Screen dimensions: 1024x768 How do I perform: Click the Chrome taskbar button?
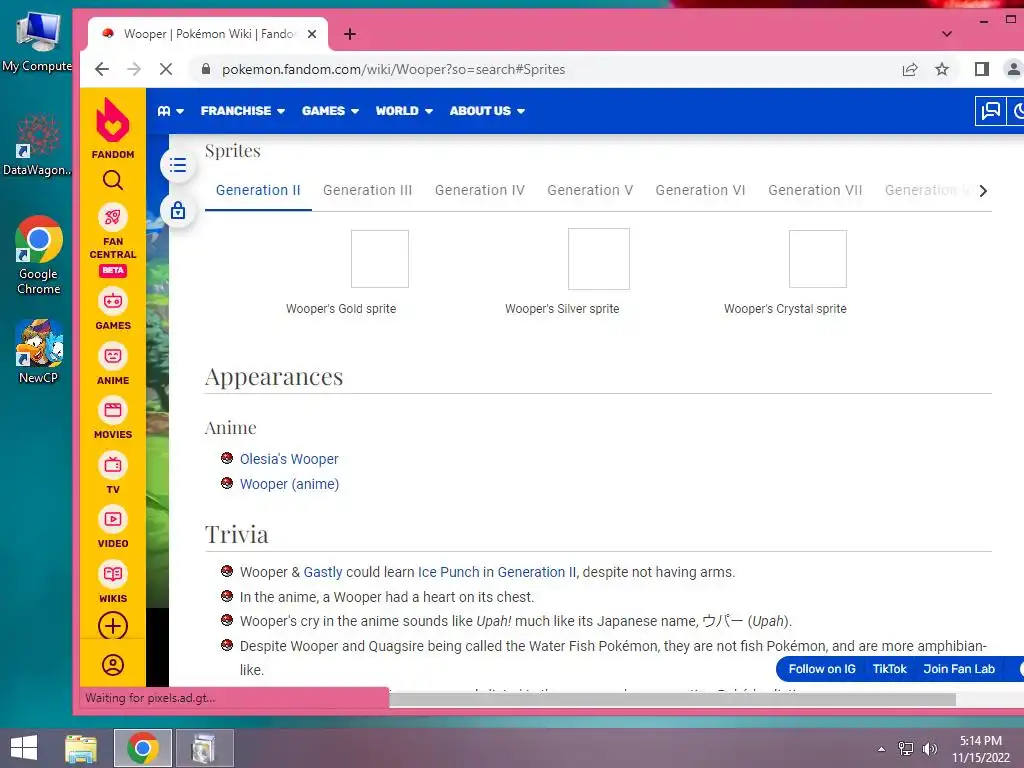click(x=142, y=748)
